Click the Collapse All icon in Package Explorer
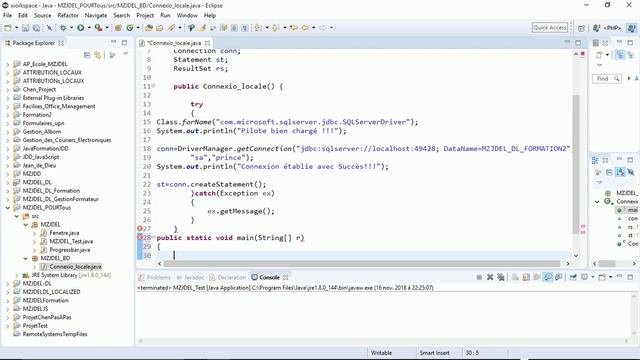This screenshot has height=360, width=640. pos(87,55)
